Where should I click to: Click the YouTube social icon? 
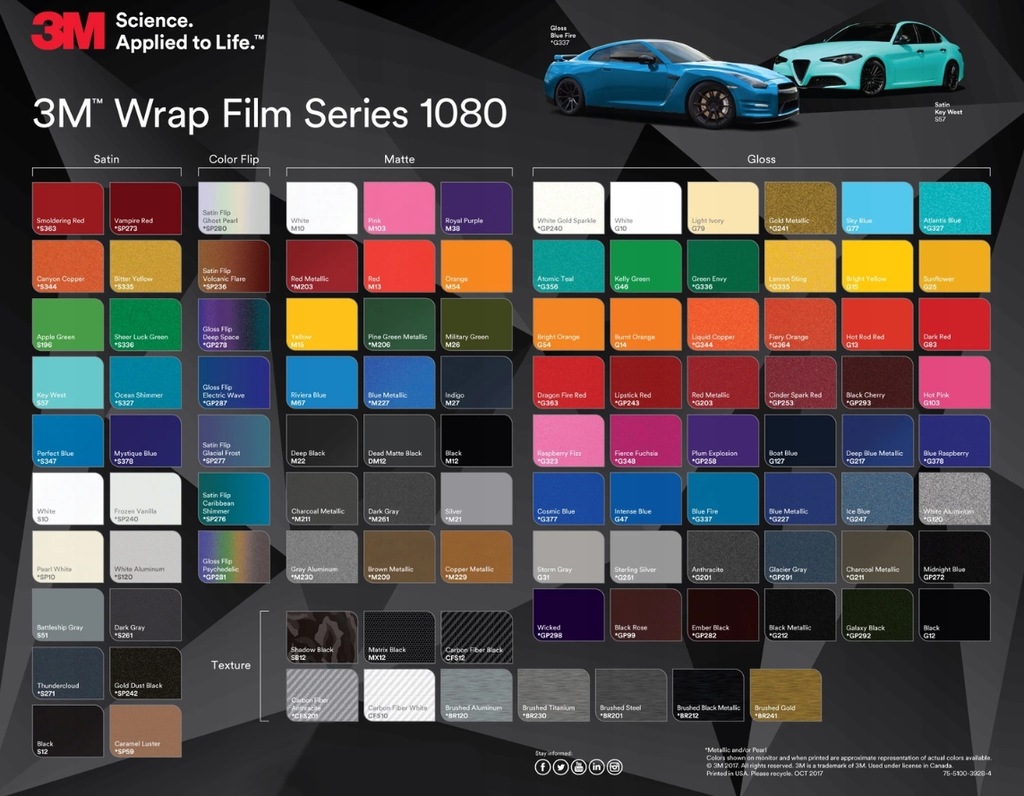(x=579, y=767)
